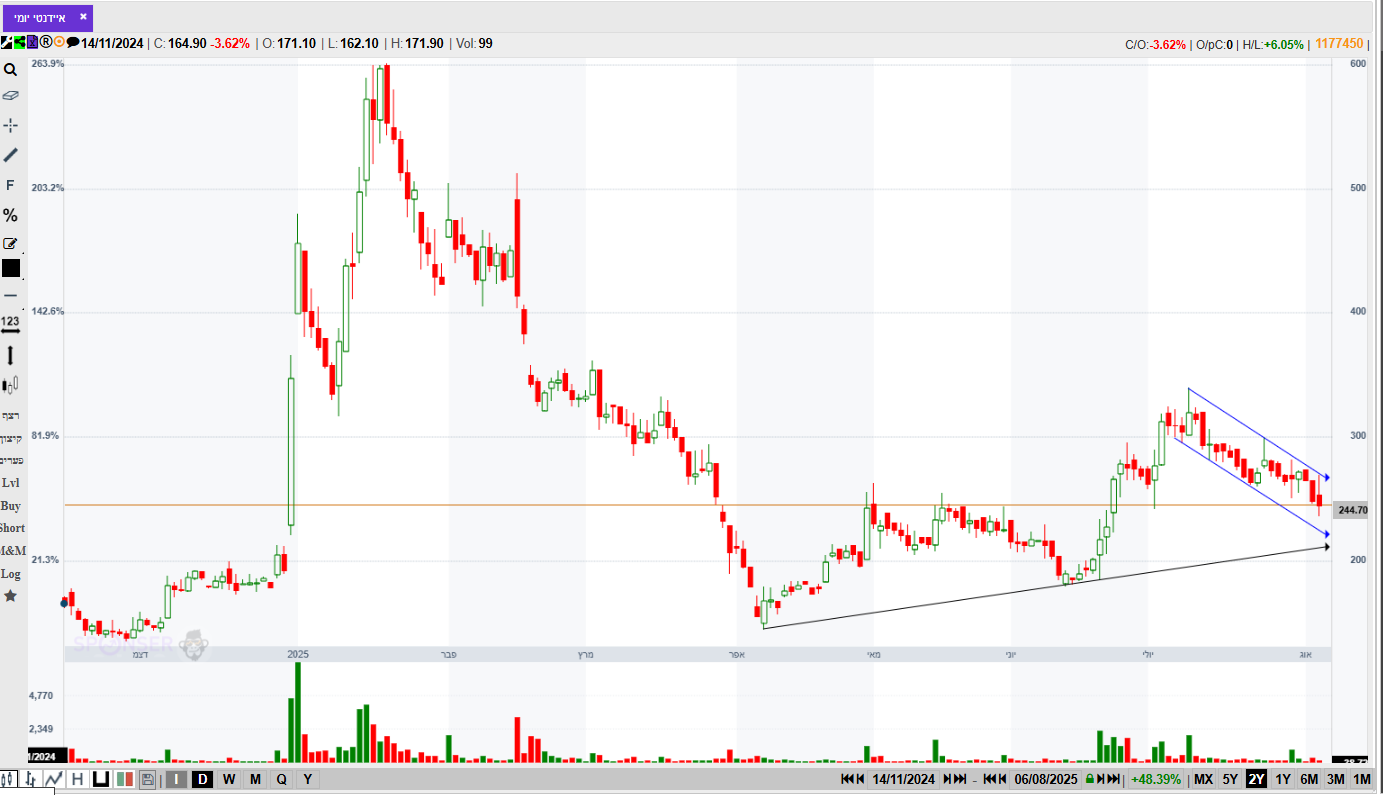Screen dimensions: 1383x795
Task: Click the purple Excel export icon
Action: tap(32, 43)
